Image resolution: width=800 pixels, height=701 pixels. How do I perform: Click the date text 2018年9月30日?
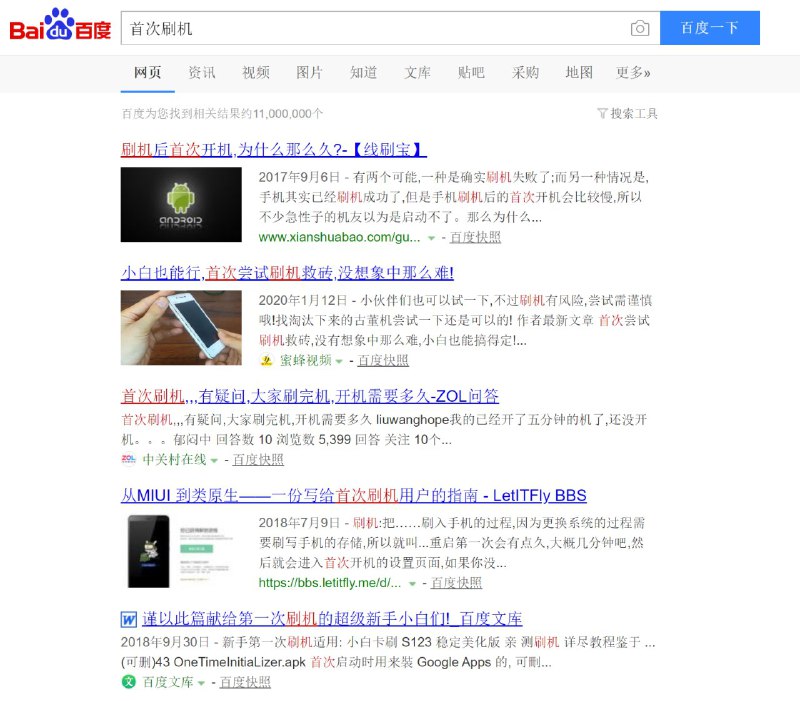[165, 642]
